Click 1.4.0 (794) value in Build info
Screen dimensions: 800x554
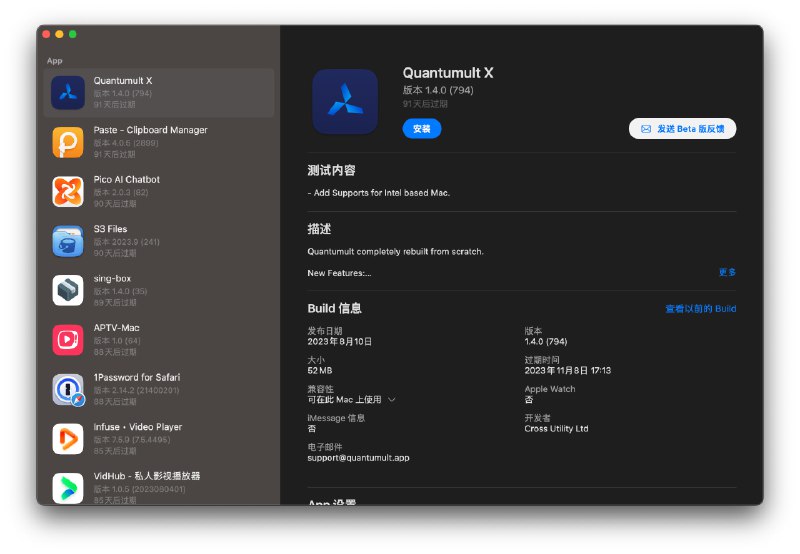tap(545, 342)
